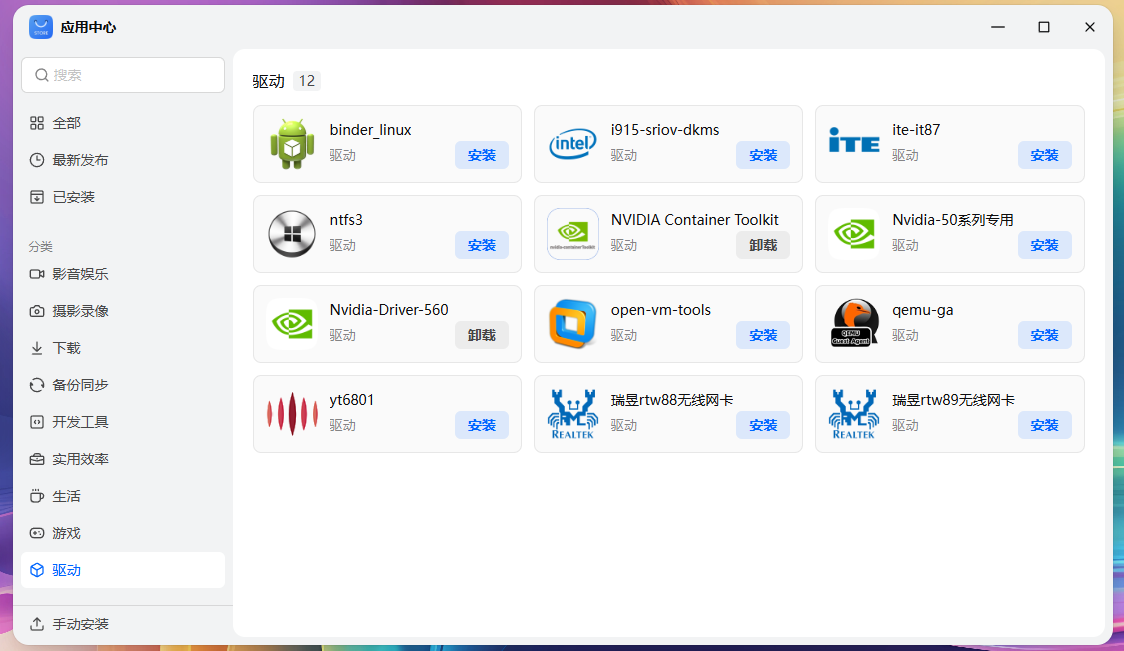Click the Nvidia-50系列专用 logo icon

pyautogui.click(x=854, y=234)
